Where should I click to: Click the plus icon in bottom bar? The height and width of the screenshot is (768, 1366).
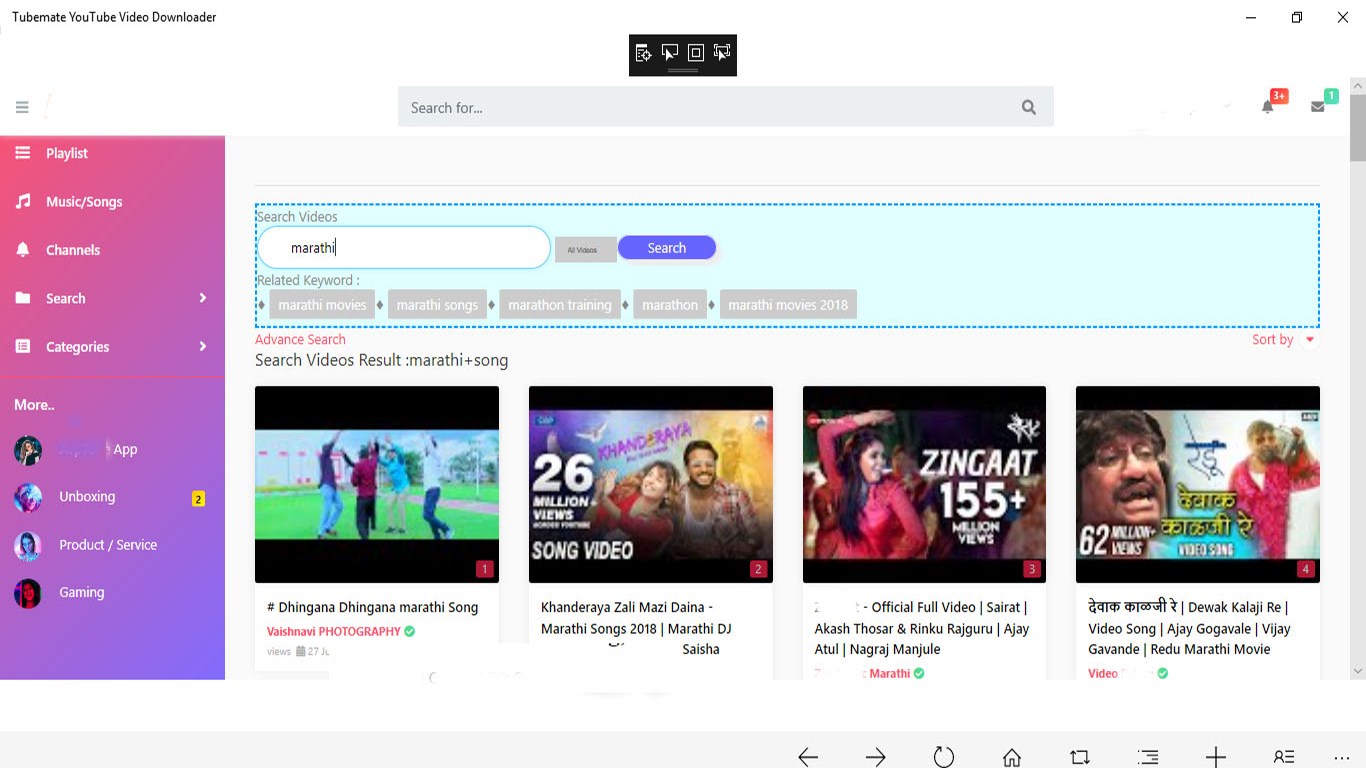click(1216, 757)
